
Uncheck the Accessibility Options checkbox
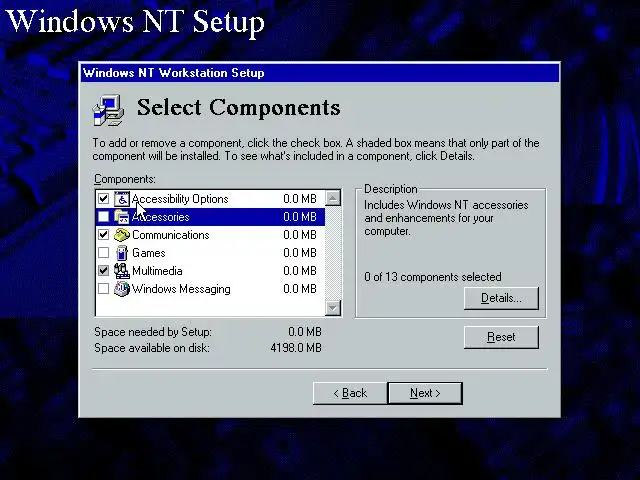coord(104,199)
